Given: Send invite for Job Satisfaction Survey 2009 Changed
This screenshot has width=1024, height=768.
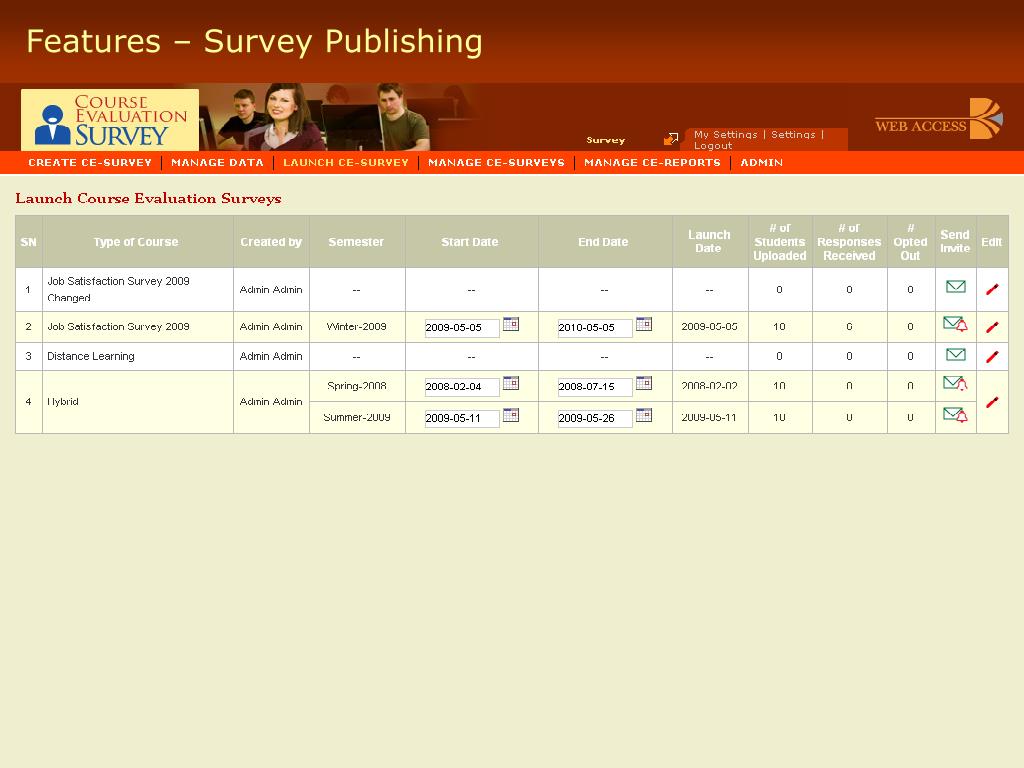Looking at the screenshot, I should point(955,286).
